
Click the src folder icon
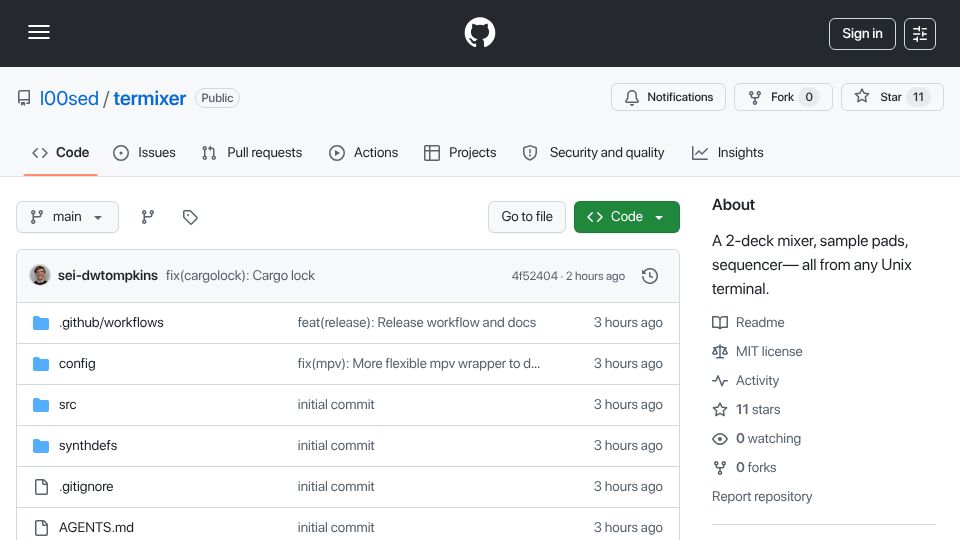(x=41, y=405)
